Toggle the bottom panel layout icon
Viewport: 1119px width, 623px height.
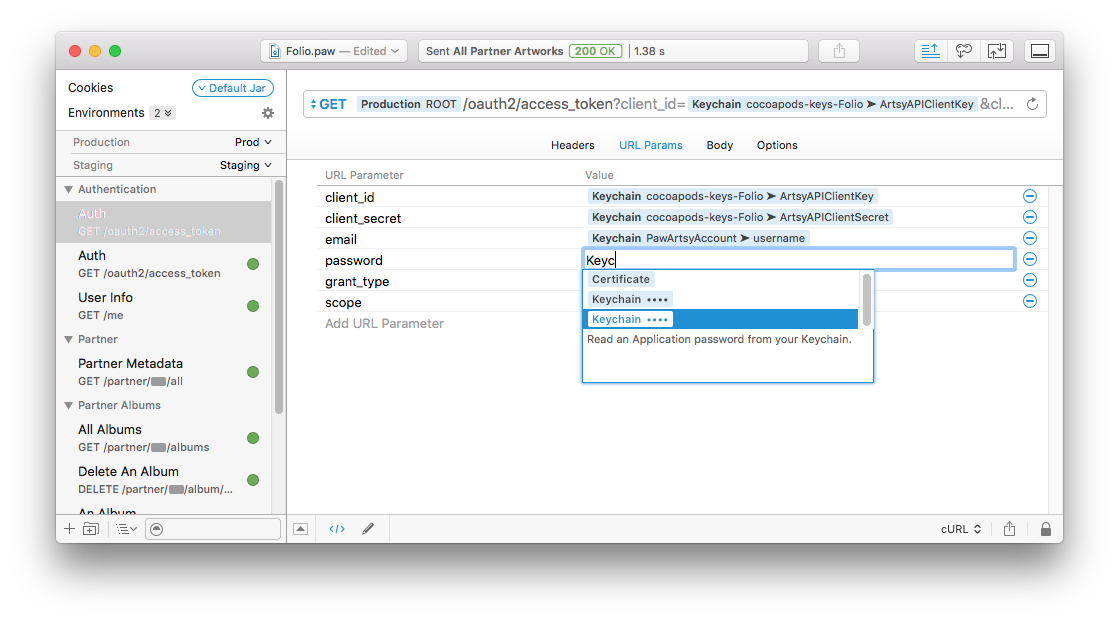click(x=1040, y=51)
